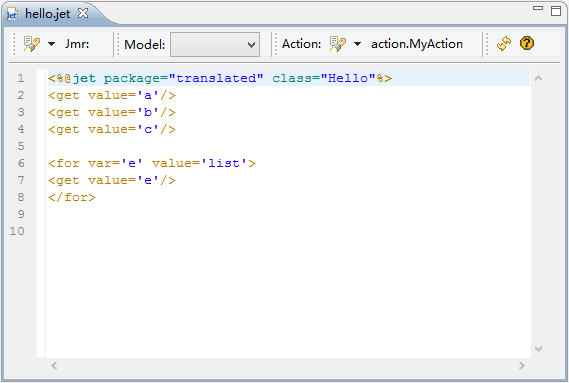Click the horizontal scrollbar right arrow

click(x=521, y=365)
